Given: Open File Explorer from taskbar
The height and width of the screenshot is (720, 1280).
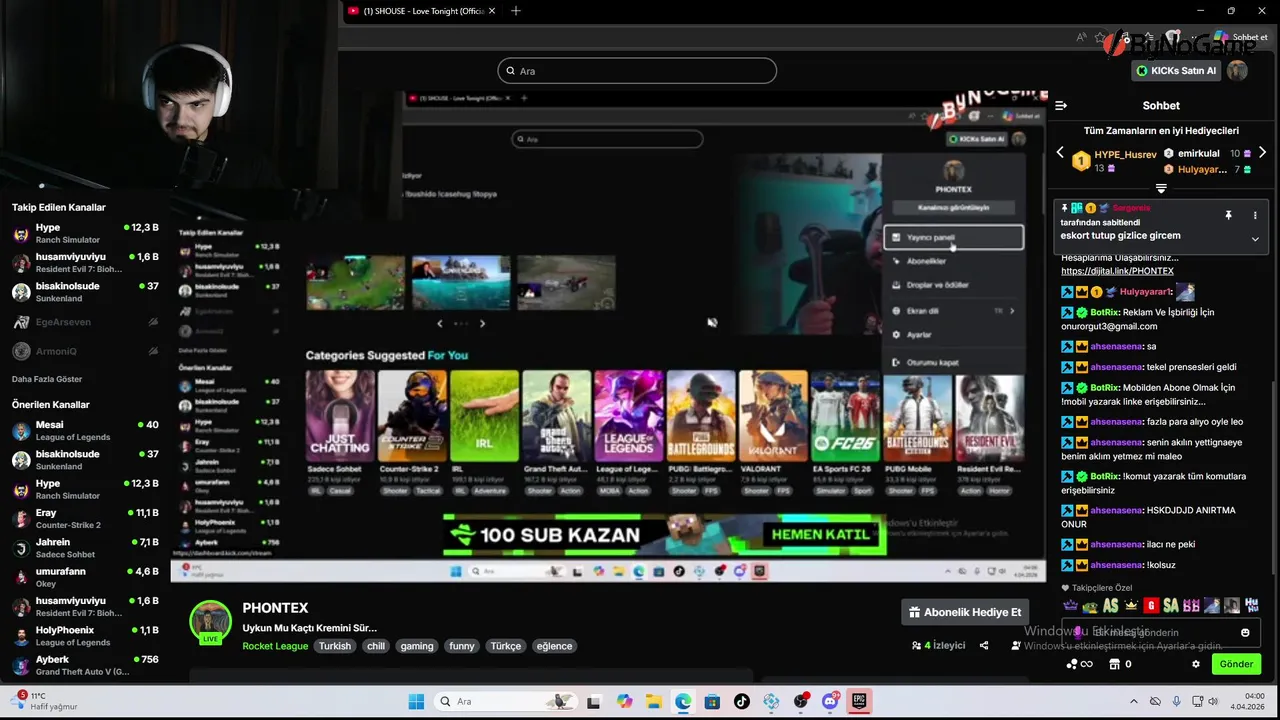Looking at the screenshot, I should [653, 701].
